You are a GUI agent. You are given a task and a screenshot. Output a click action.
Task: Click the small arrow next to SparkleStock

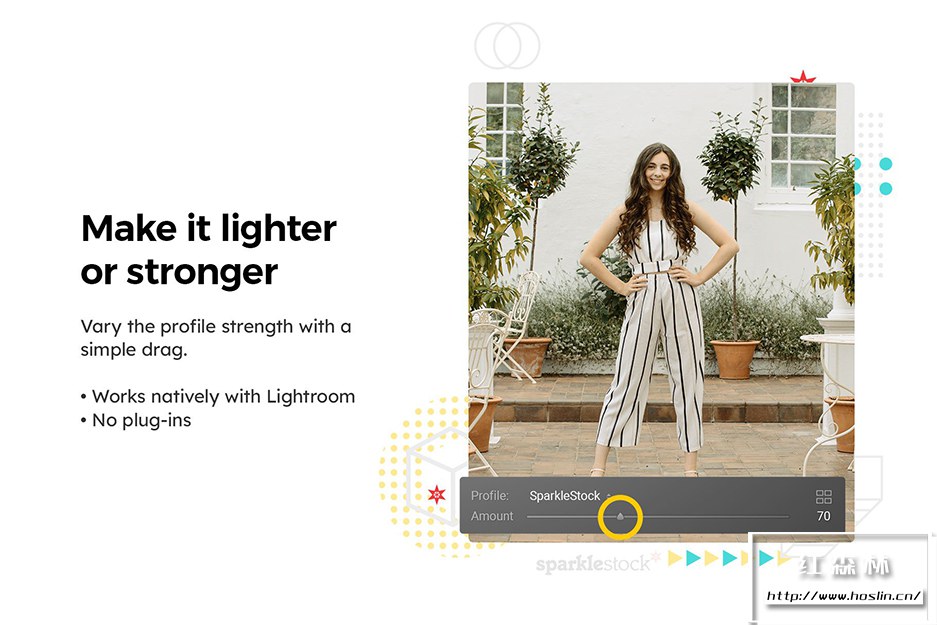pos(608,496)
